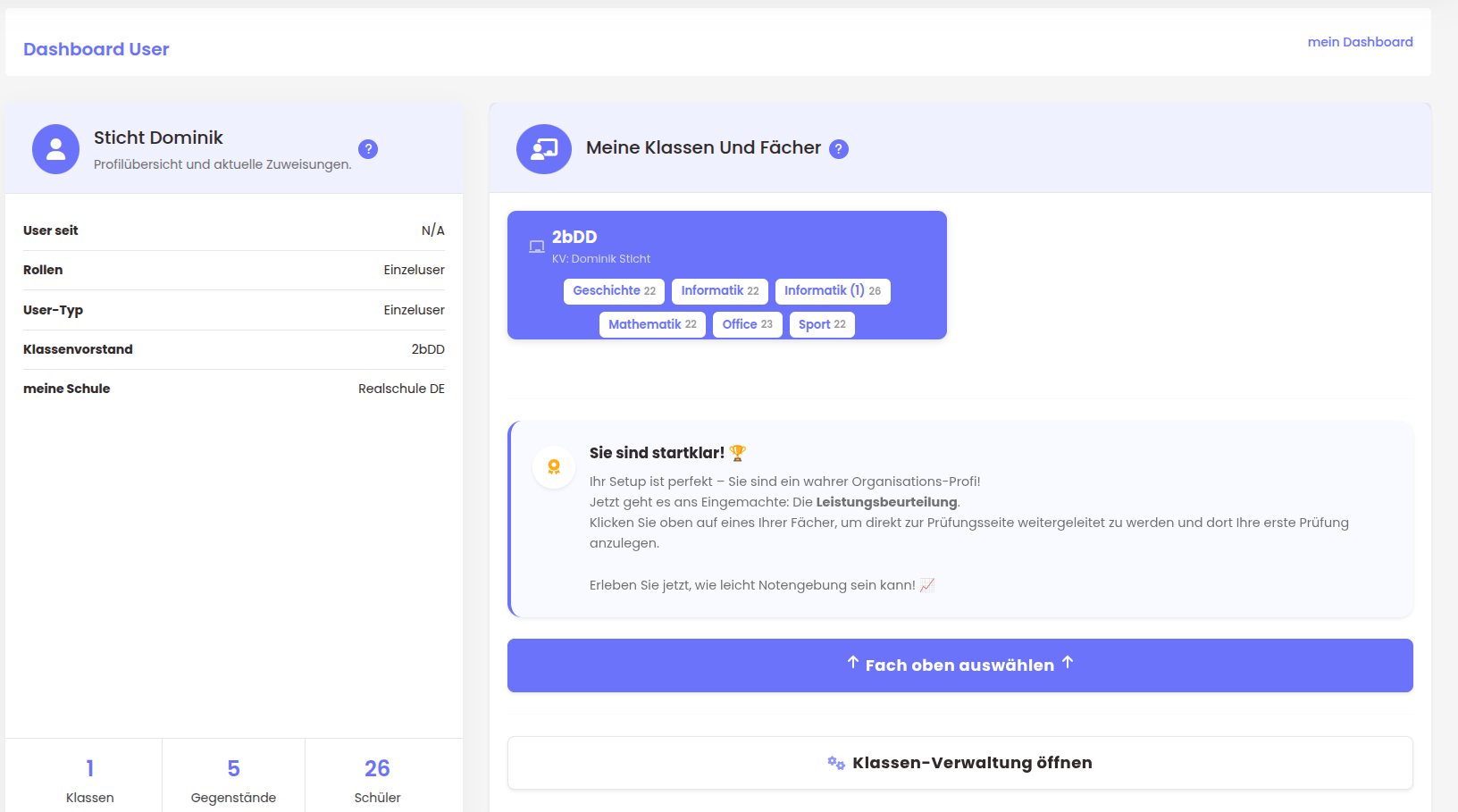This screenshot has height=812, width=1458.
Task: Select the Informatik 22 subject chip
Action: [x=719, y=291]
